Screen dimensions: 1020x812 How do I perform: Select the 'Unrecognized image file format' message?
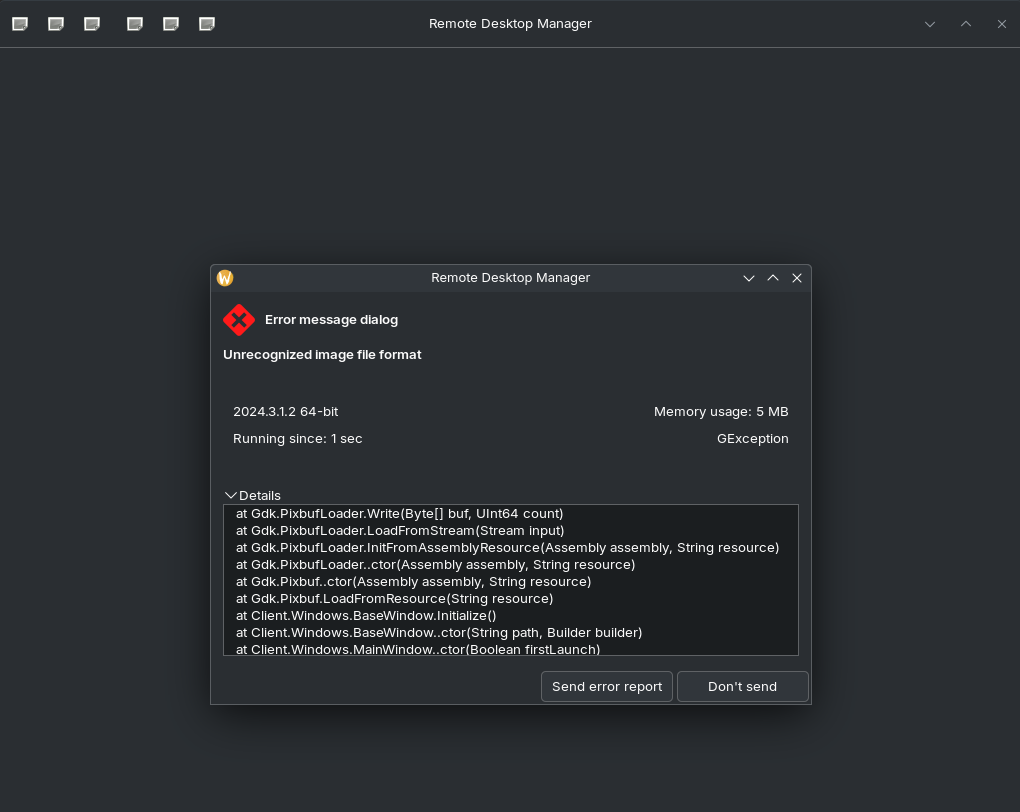pyautogui.click(x=322, y=355)
